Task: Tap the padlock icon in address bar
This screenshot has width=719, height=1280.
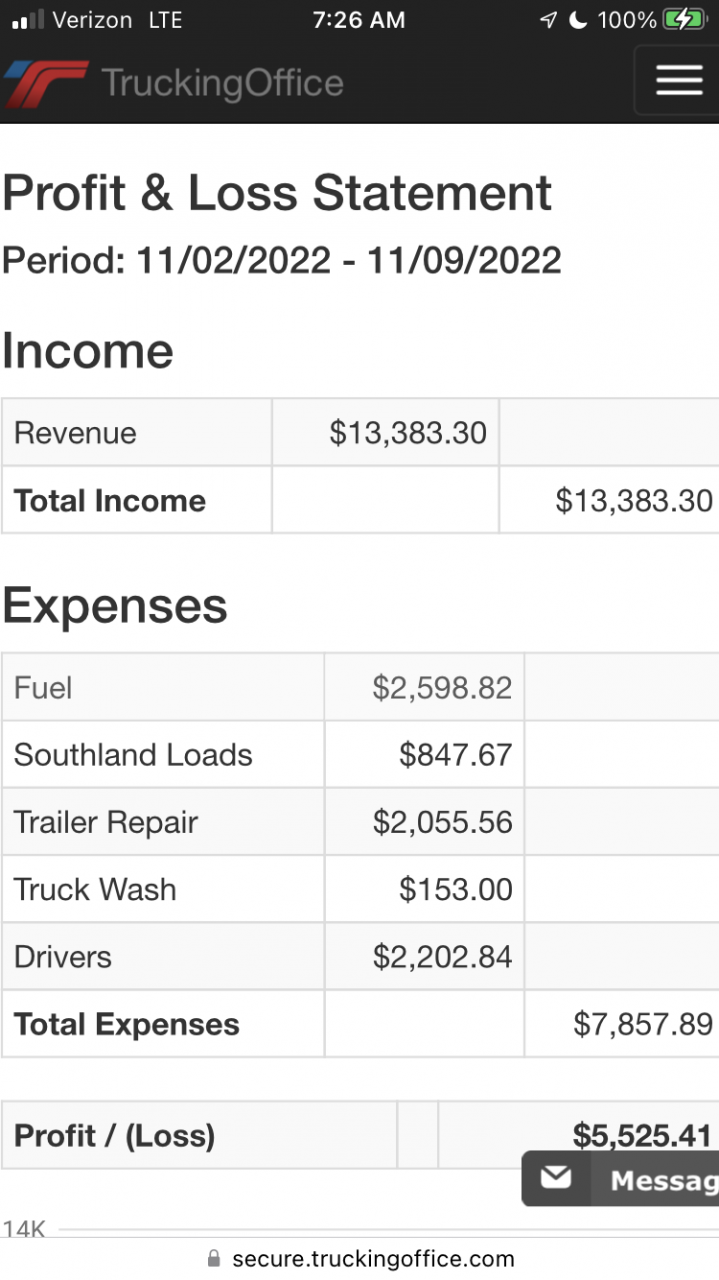Action: pos(212,1258)
